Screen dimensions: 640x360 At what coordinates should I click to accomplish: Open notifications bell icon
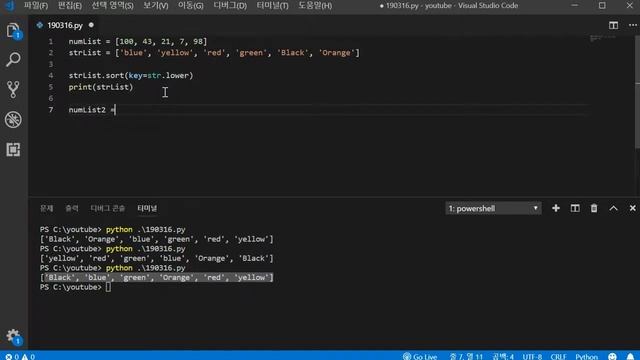[x=630, y=356]
